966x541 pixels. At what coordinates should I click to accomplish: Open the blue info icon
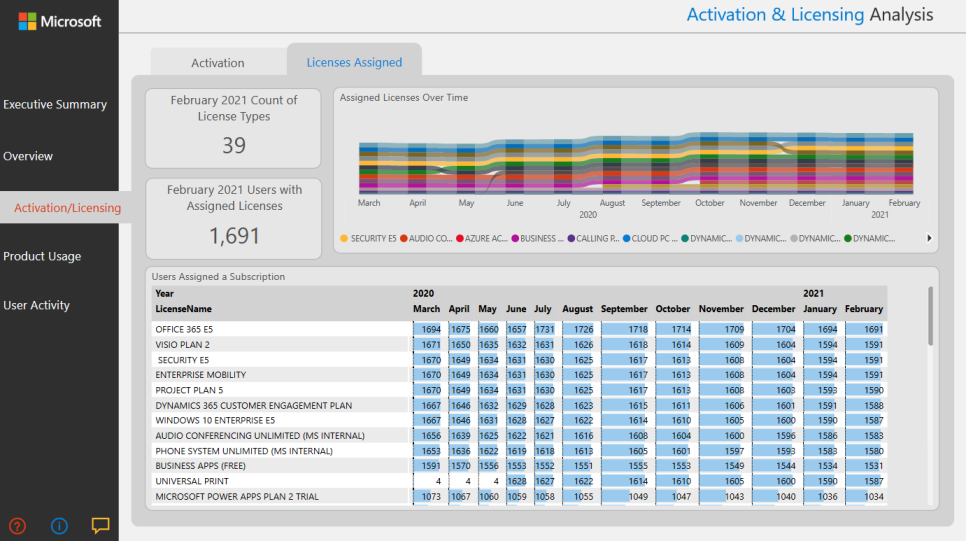pos(59,526)
